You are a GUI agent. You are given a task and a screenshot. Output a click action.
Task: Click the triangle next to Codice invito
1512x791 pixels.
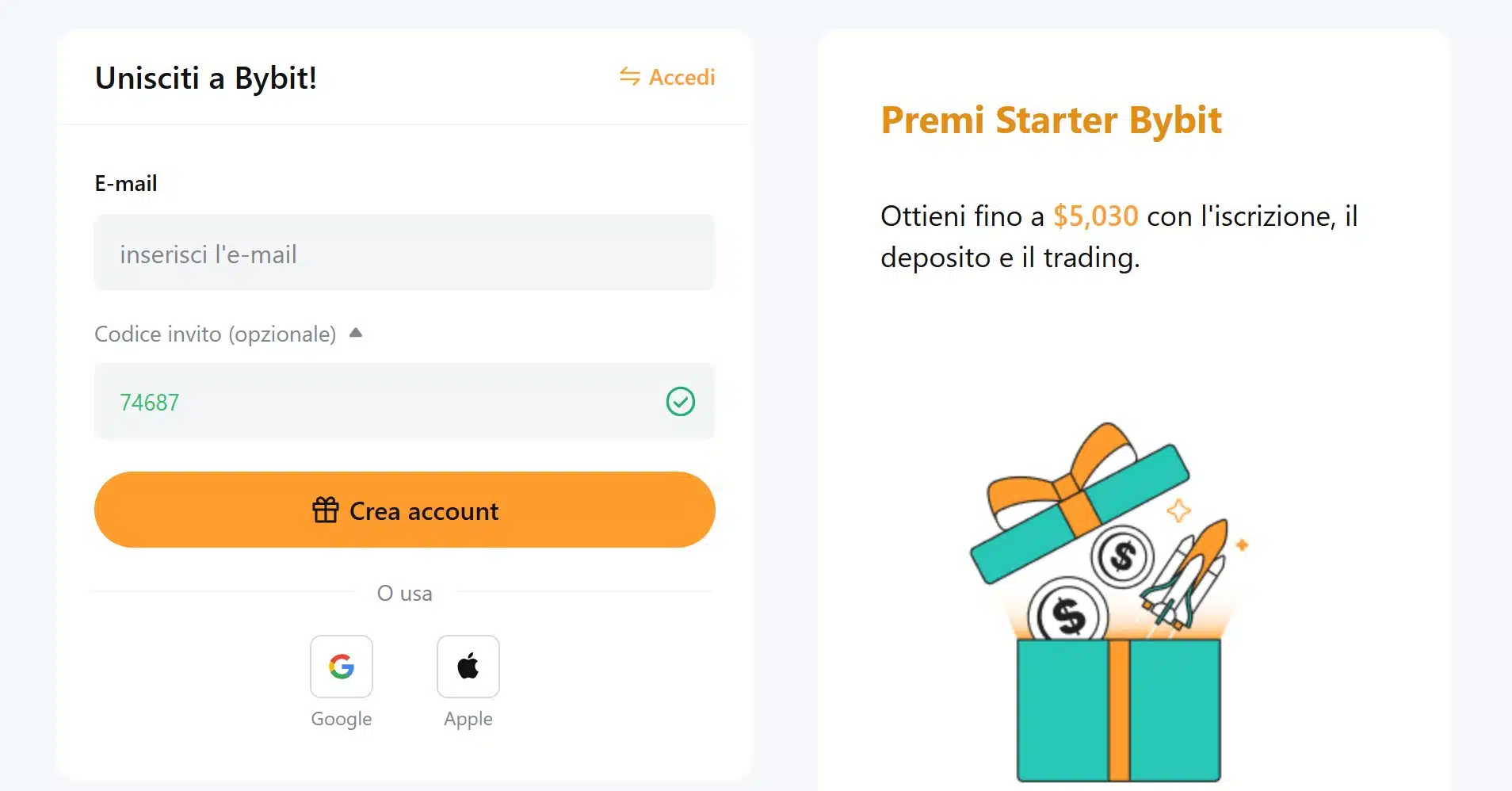(357, 333)
